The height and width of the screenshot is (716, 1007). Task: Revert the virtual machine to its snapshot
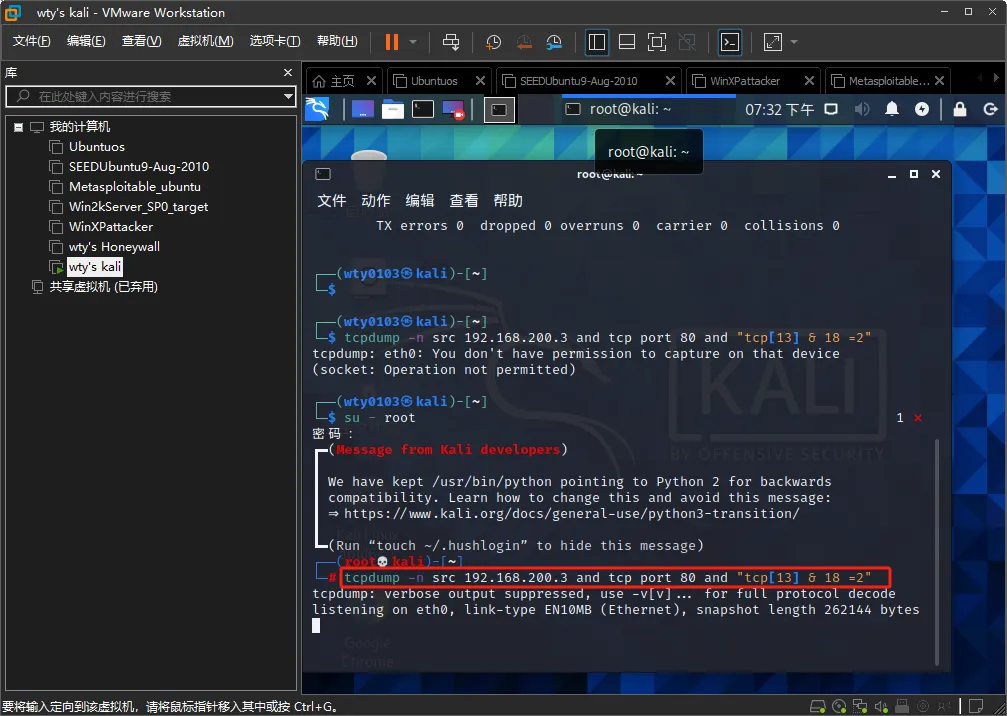[523, 42]
